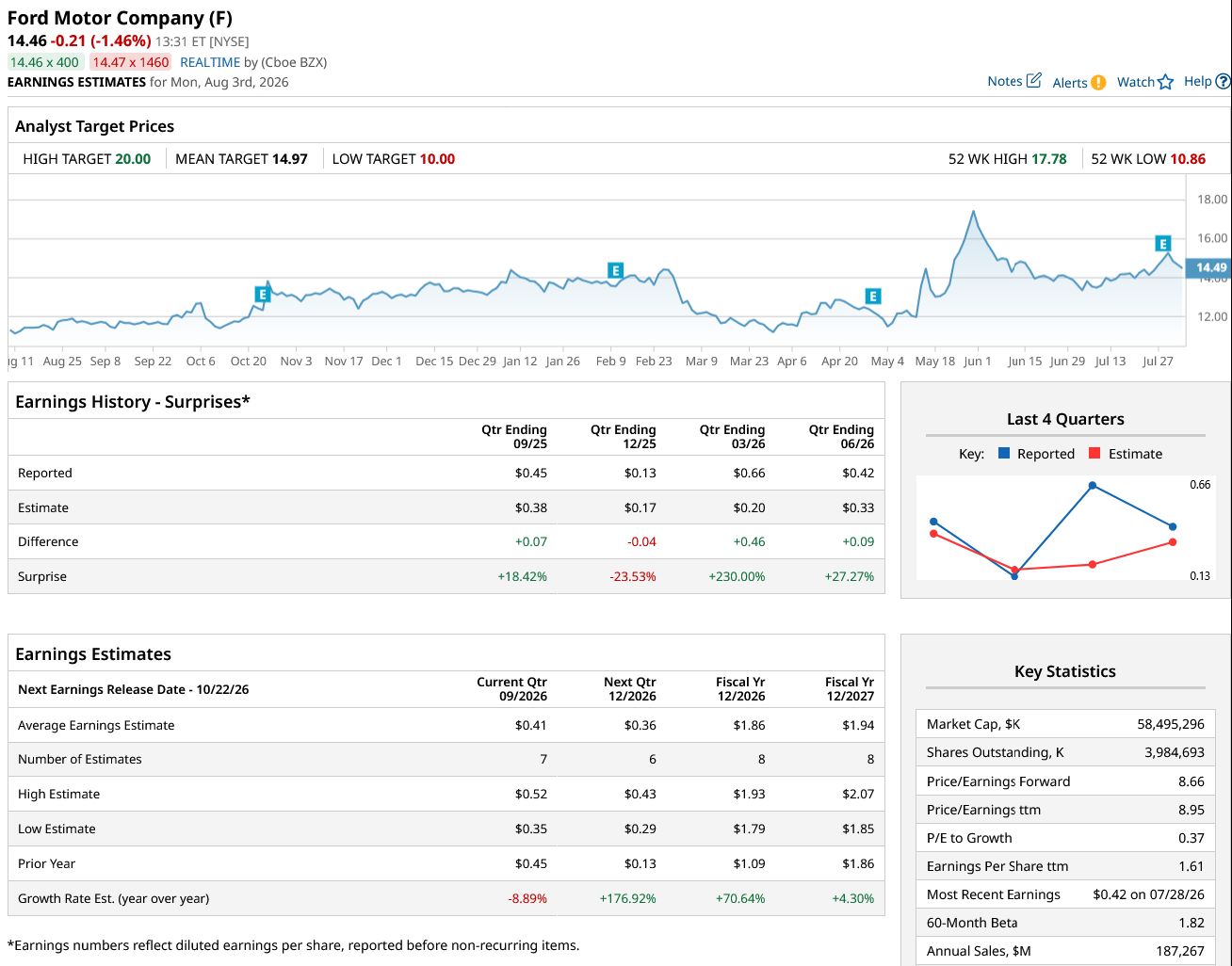
Task: Click the yellow Alerts bell icon
Action: [x=1098, y=83]
